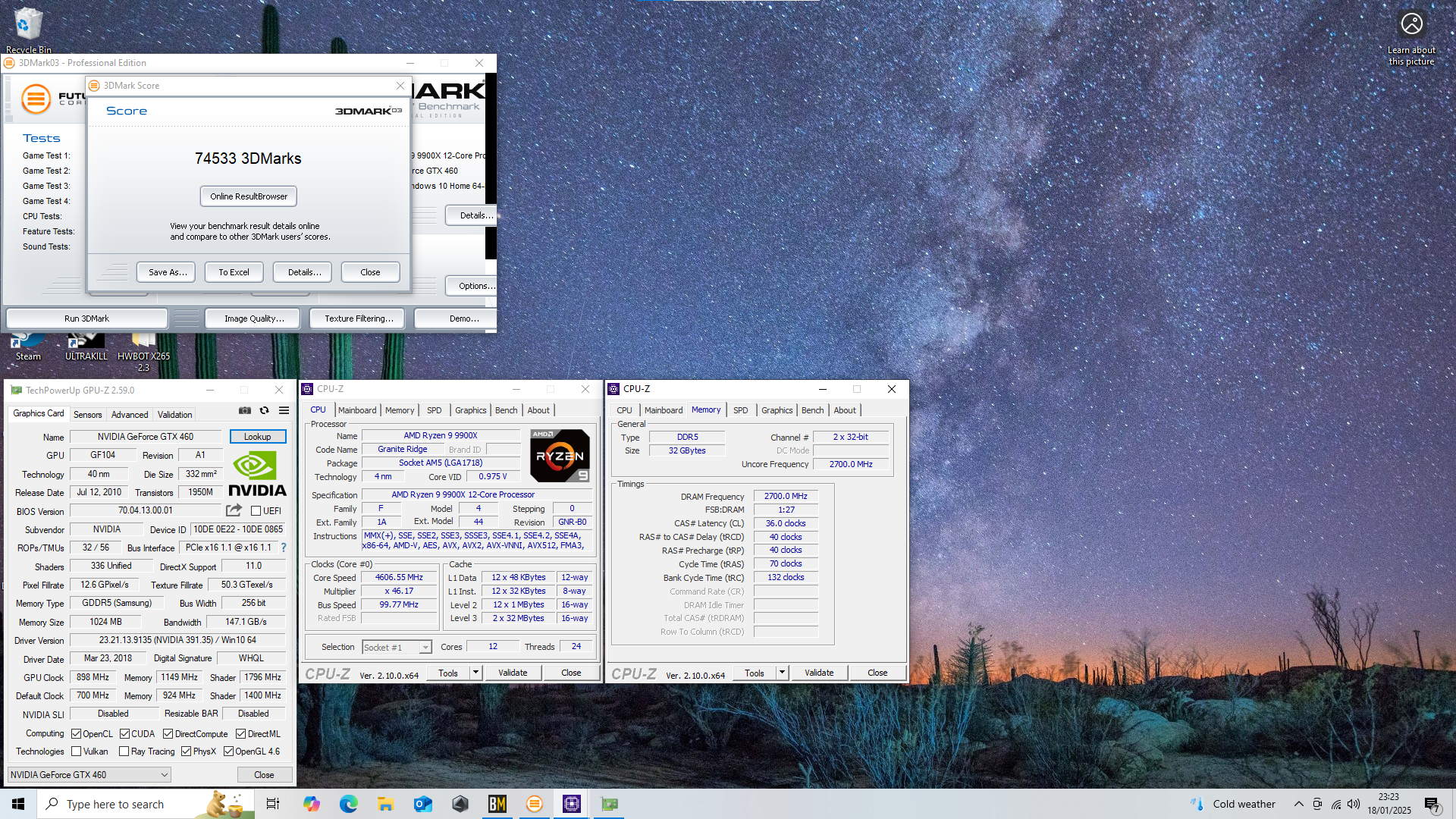Toggle the DirectML checkbox
Image resolution: width=1456 pixels, height=819 pixels.
tap(240, 734)
